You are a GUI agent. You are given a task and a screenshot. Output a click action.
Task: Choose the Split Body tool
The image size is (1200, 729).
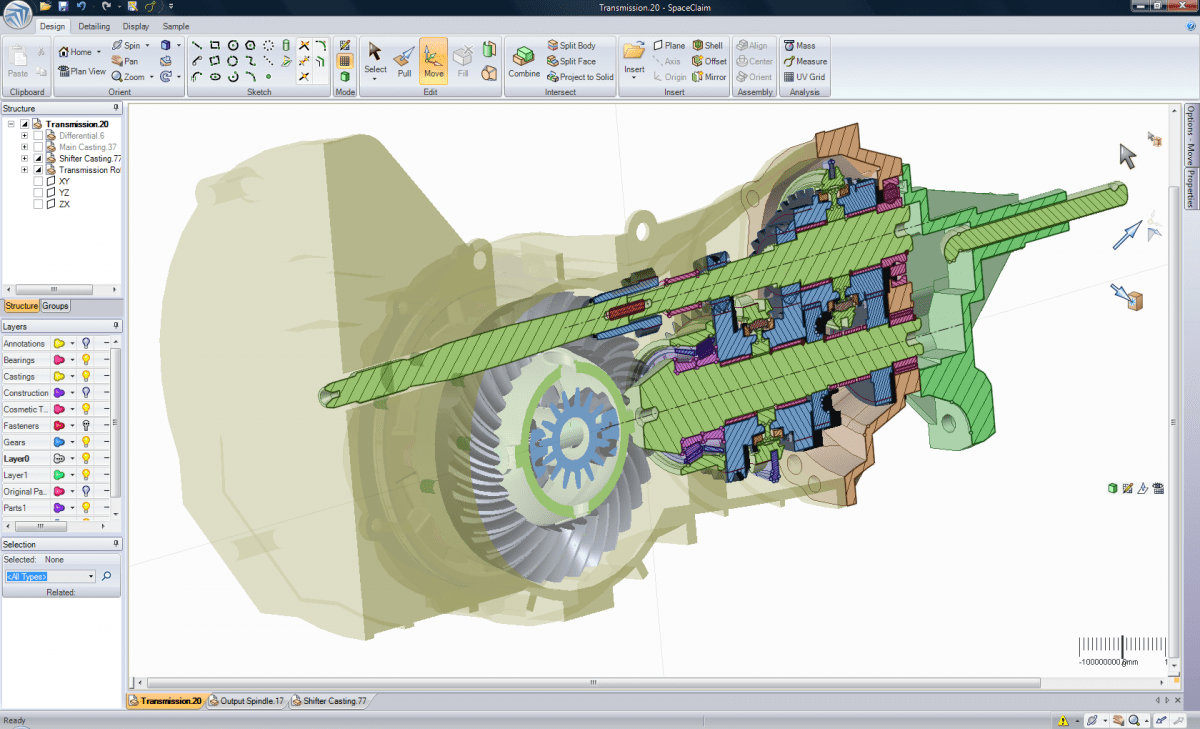pyautogui.click(x=571, y=46)
